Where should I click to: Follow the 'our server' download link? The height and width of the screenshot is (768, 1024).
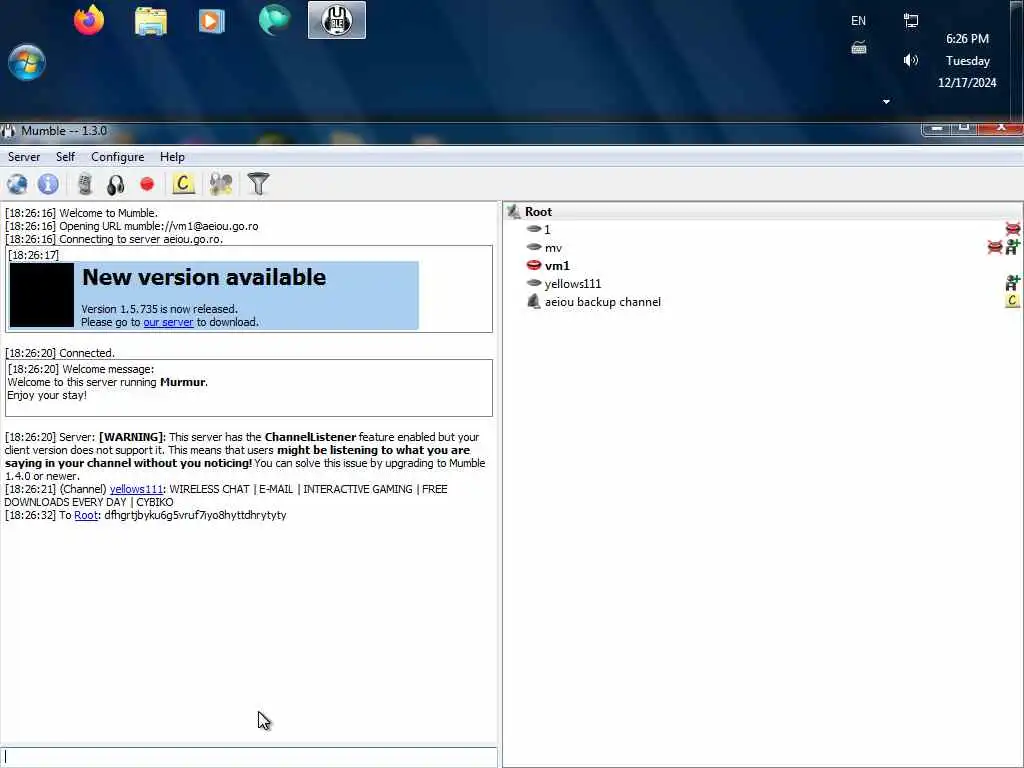coord(168,322)
